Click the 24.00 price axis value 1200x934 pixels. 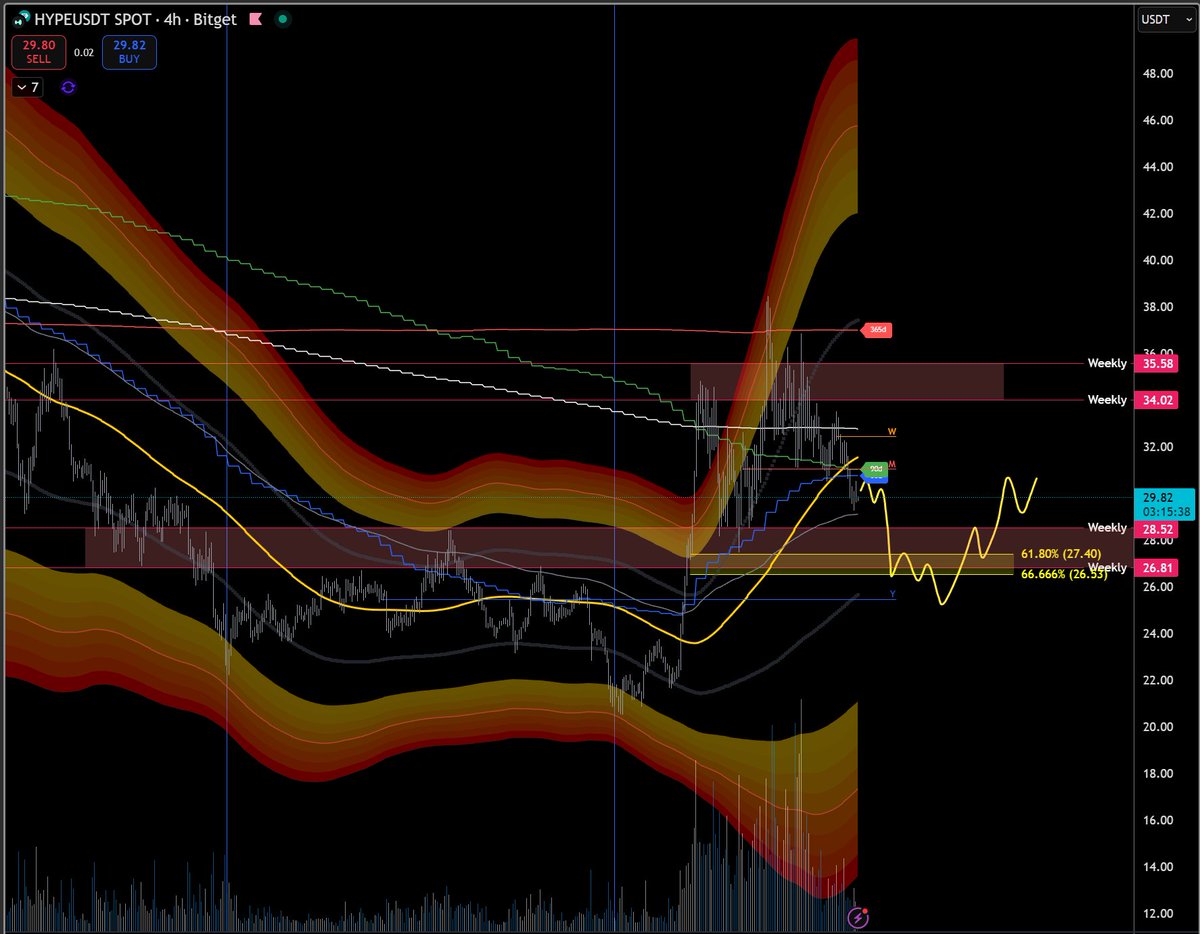(1159, 634)
